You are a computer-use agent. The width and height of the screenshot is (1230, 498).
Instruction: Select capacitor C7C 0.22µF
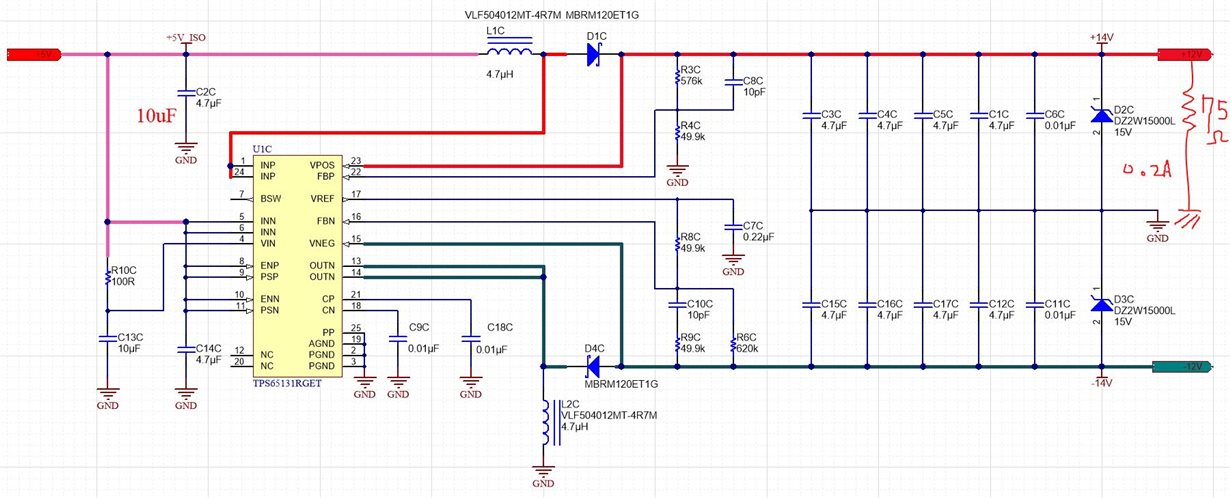[x=733, y=226]
